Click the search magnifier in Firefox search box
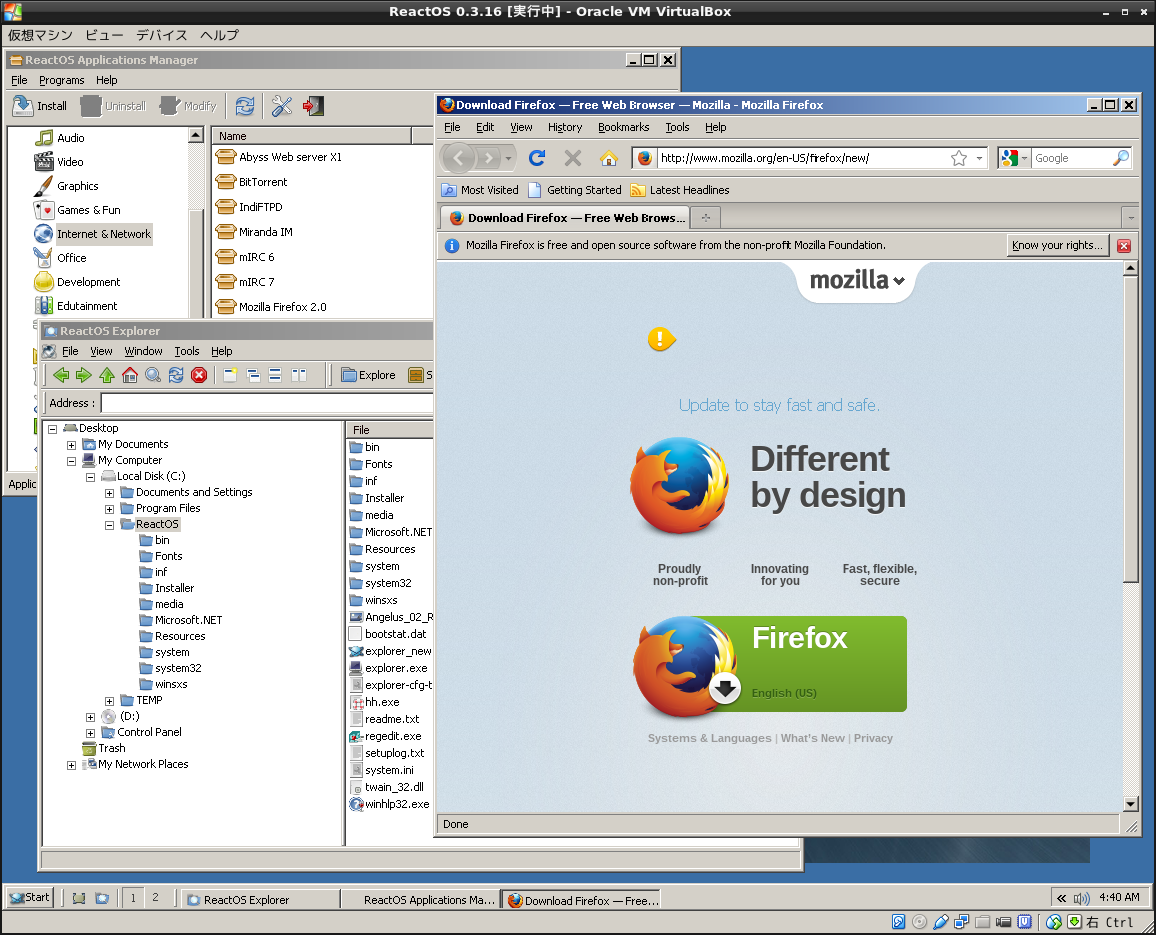The width and height of the screenshot is (1156, 935). (x=1121, y=158)
